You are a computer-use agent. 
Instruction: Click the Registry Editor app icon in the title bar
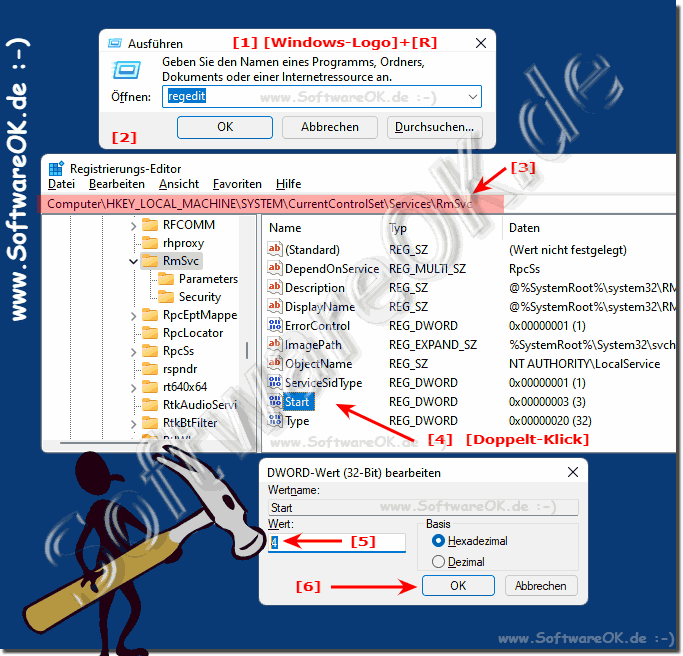click(x=56, y=169)
